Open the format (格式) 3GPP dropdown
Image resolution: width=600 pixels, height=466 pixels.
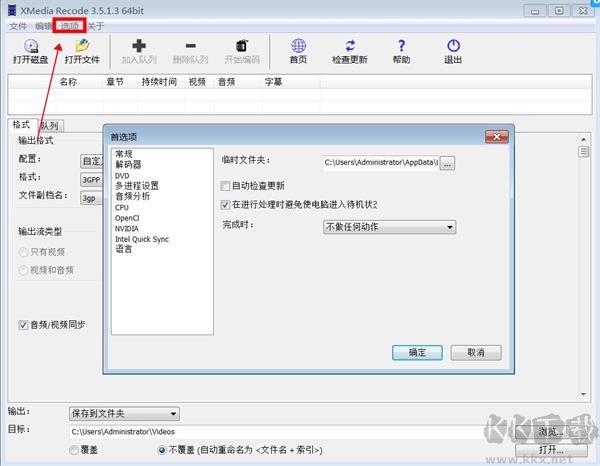point(92,180)
